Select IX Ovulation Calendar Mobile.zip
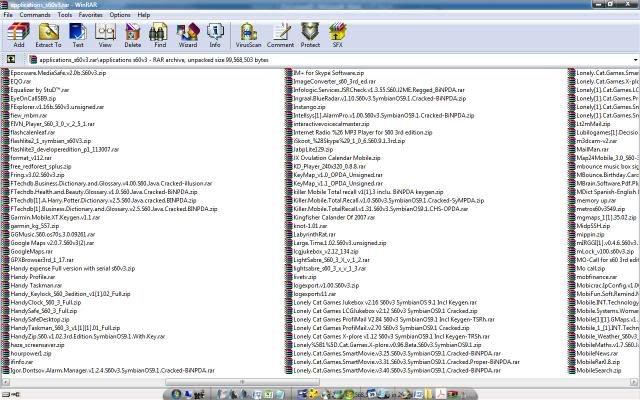 [337, 158]
